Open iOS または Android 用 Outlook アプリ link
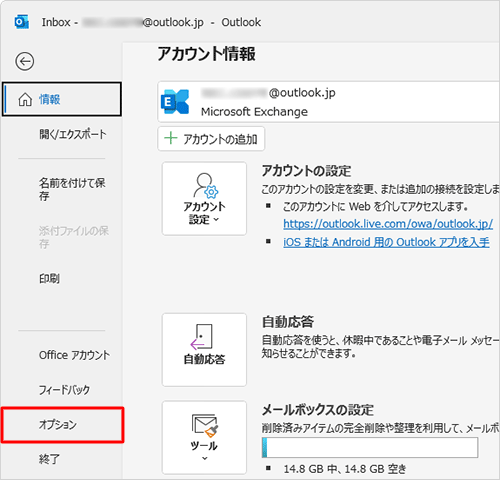The width and height of the screenshot is (500, 480). click(x=386, y=242)
